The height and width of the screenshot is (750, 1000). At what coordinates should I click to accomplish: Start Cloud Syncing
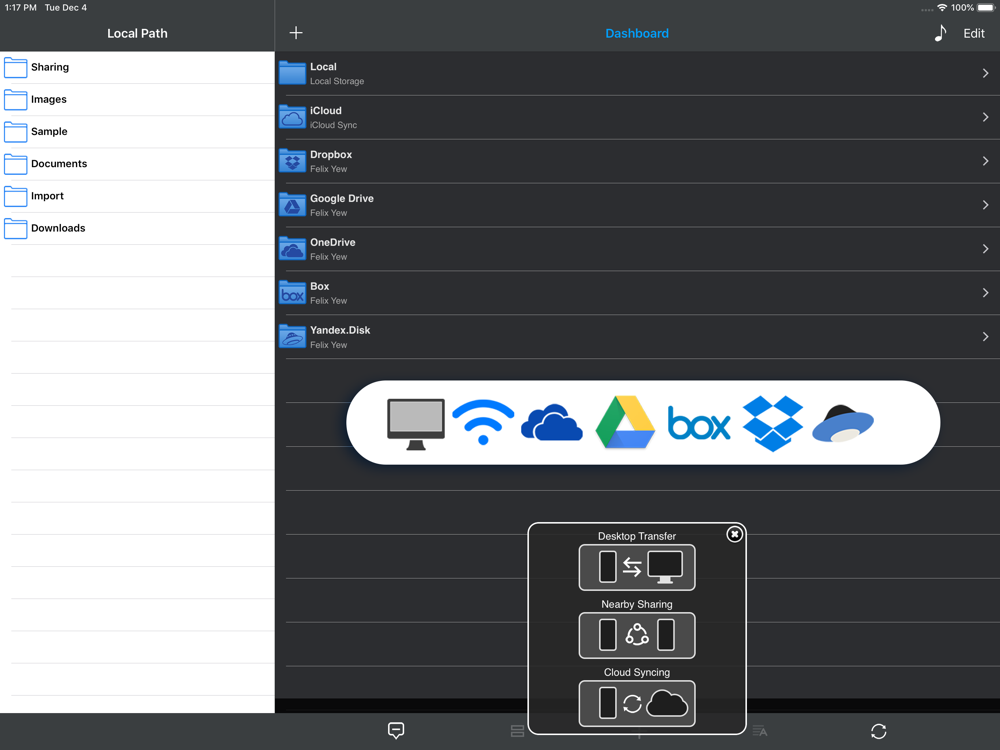coord(636,703)
